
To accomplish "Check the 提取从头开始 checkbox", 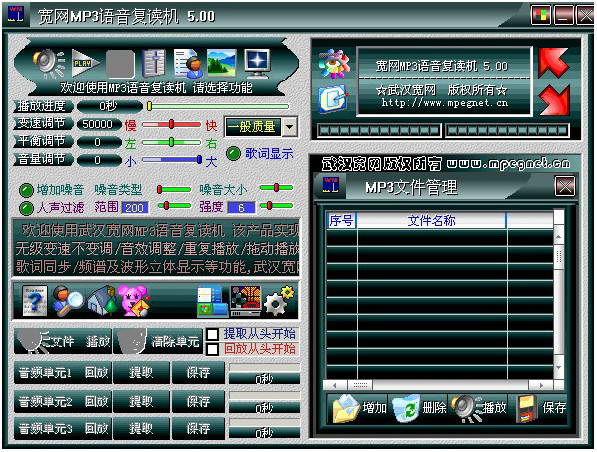I will tap(212, 334).
